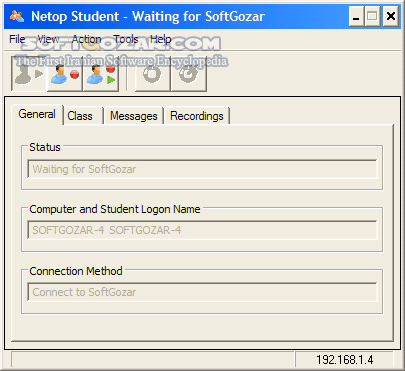Open the View menu
Screen dimensions: 405x371
[x=48, y=39]
